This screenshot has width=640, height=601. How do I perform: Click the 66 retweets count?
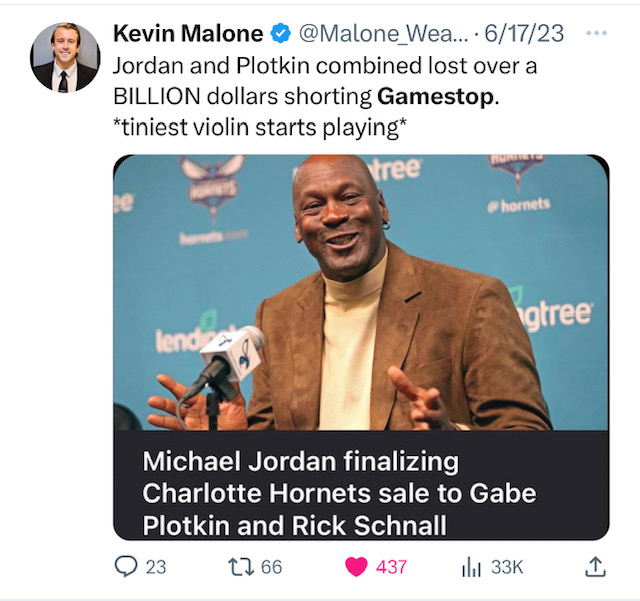point(271,567)
